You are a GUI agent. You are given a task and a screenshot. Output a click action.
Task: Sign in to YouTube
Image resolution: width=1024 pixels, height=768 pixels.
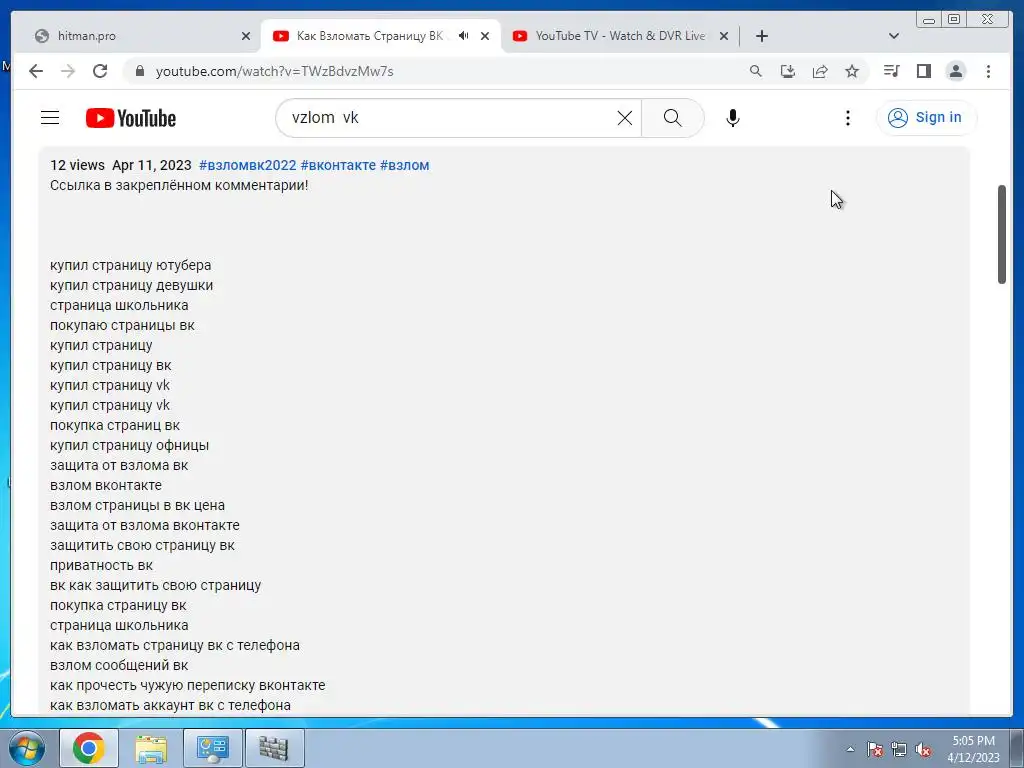tap(926, 118)
